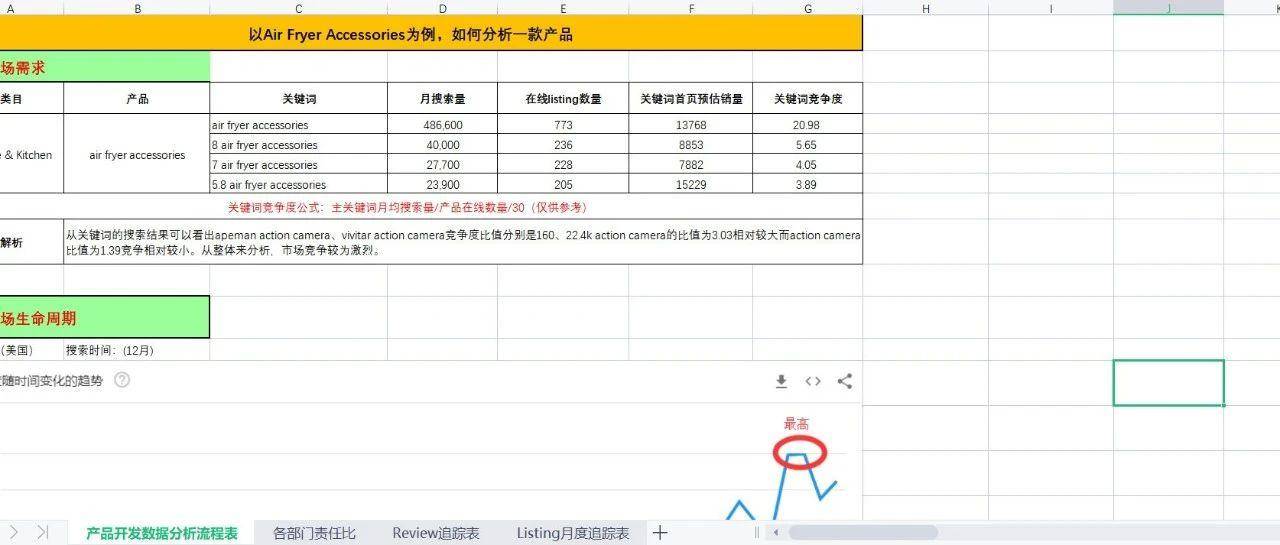Click the green 场生命周期 section header
The height and width of the screenshot is (545, 1280).
coord(105,317)
